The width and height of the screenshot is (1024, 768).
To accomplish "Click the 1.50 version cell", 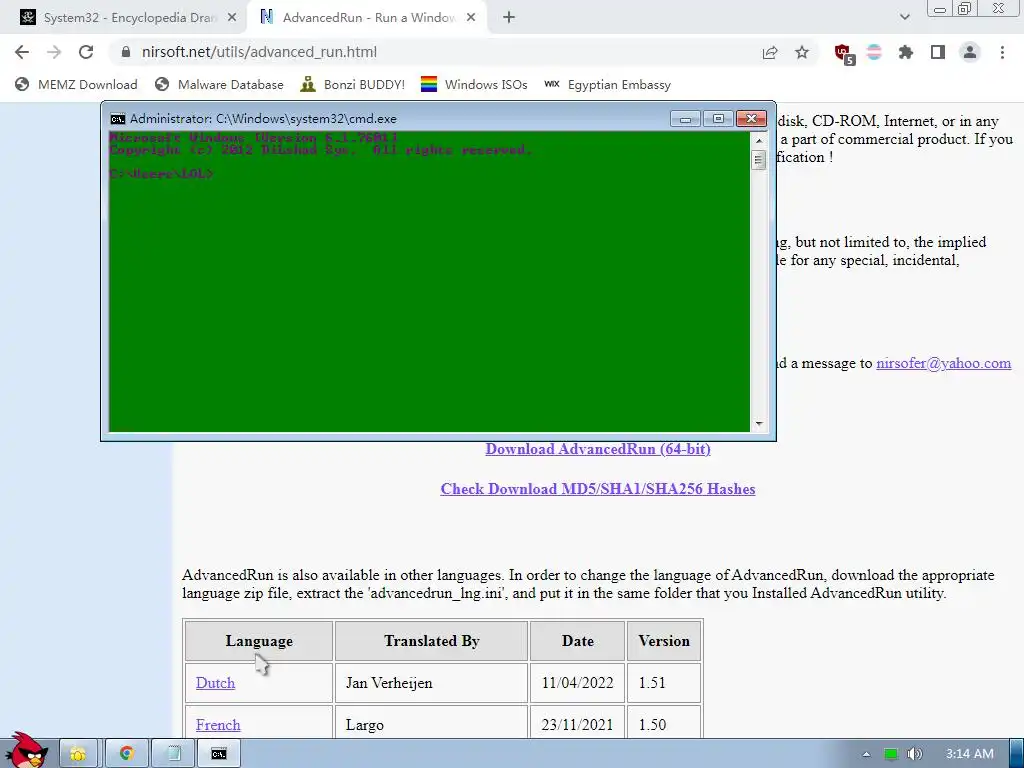I will click(x=664, y=722).
